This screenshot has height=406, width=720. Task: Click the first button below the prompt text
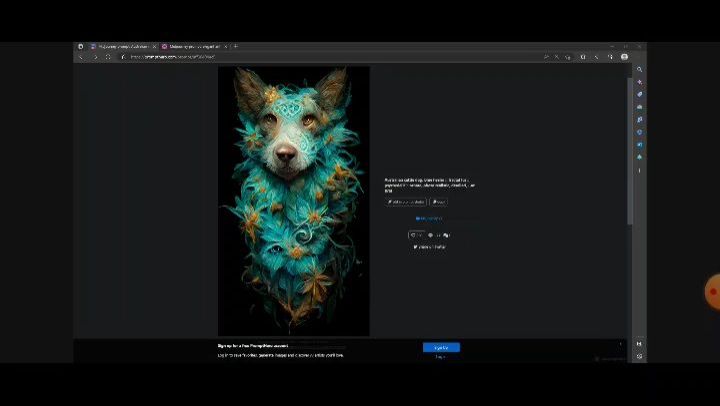point(406,202)
